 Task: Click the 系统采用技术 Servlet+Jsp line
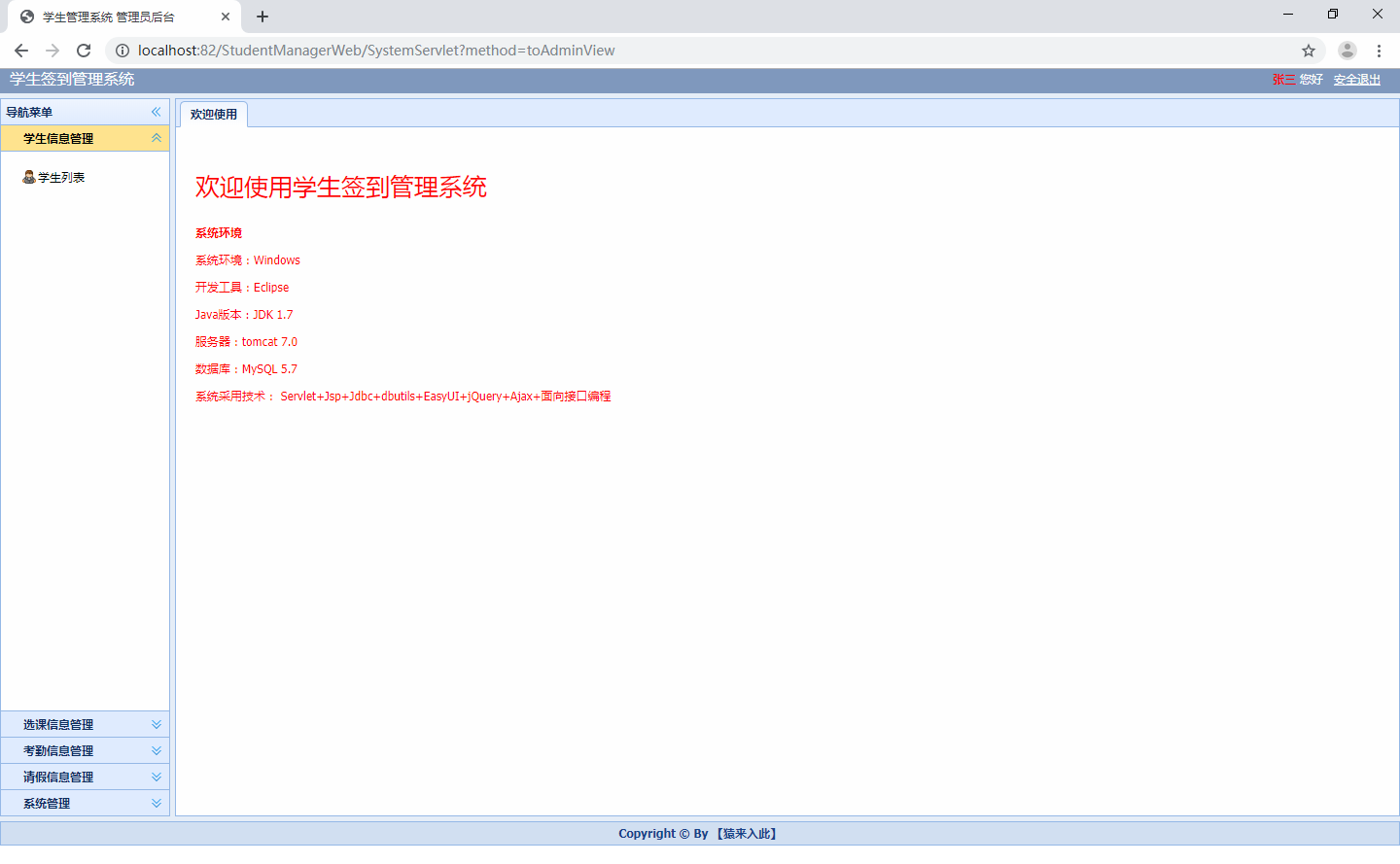tap(403, 397)
